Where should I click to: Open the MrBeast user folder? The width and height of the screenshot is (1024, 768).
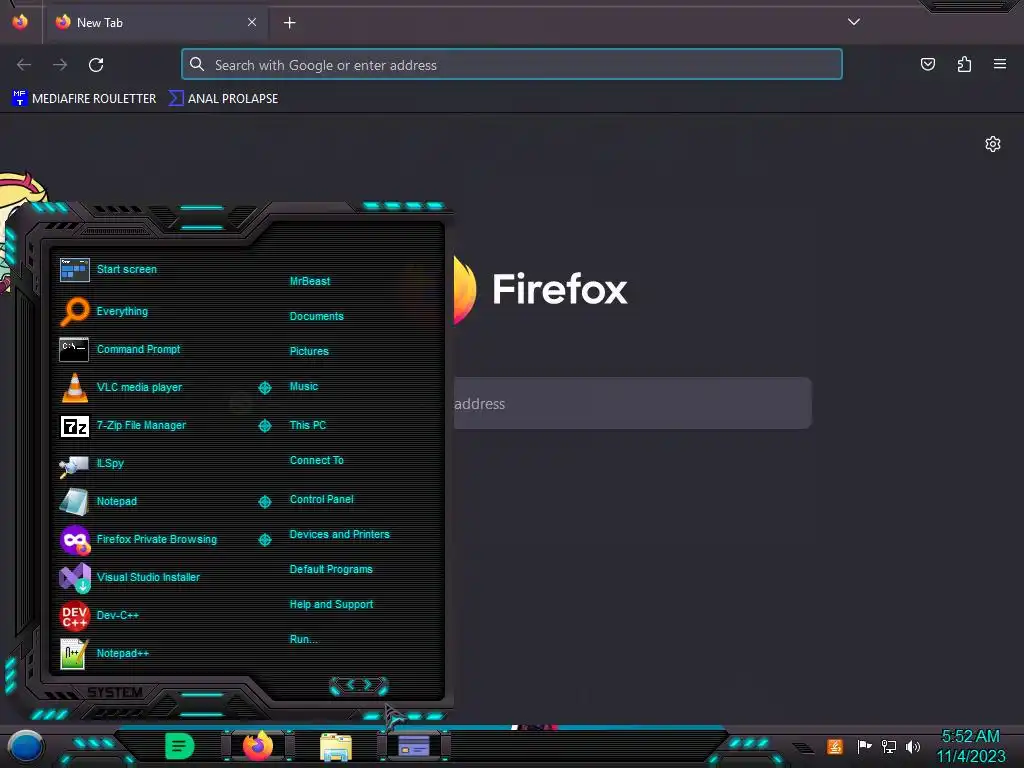tap(310, 281)
